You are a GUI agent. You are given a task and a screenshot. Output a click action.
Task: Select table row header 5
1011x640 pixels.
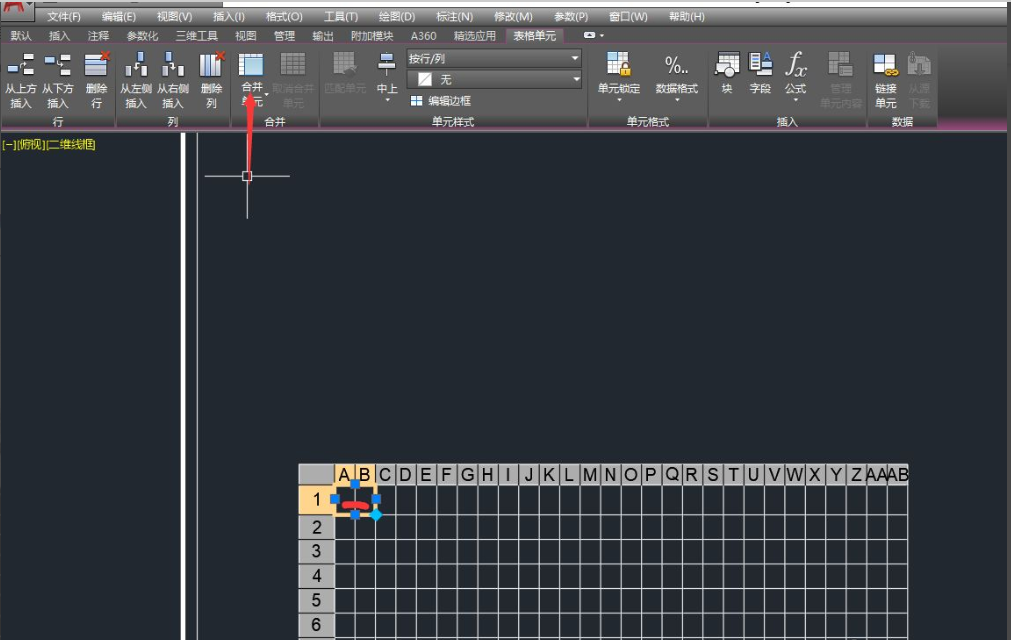[316, 600]
